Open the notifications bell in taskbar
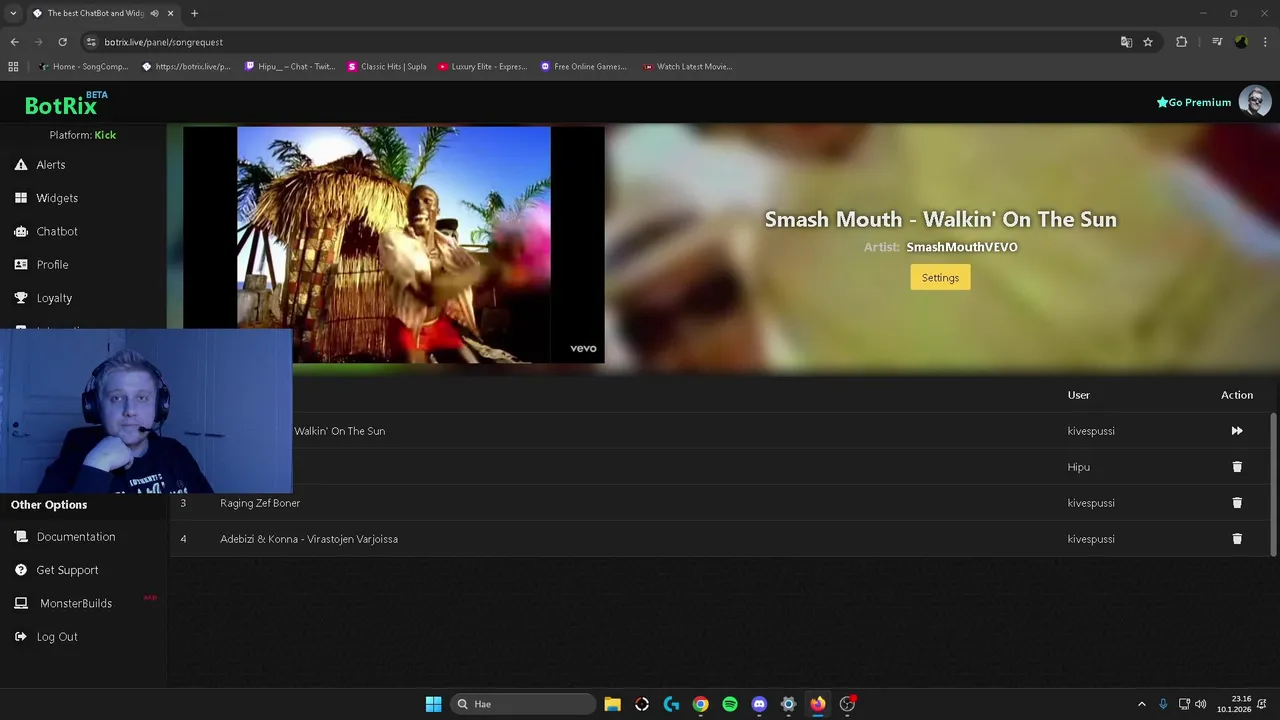Viewport: 1280px width, 720px height. [1264, 704]
